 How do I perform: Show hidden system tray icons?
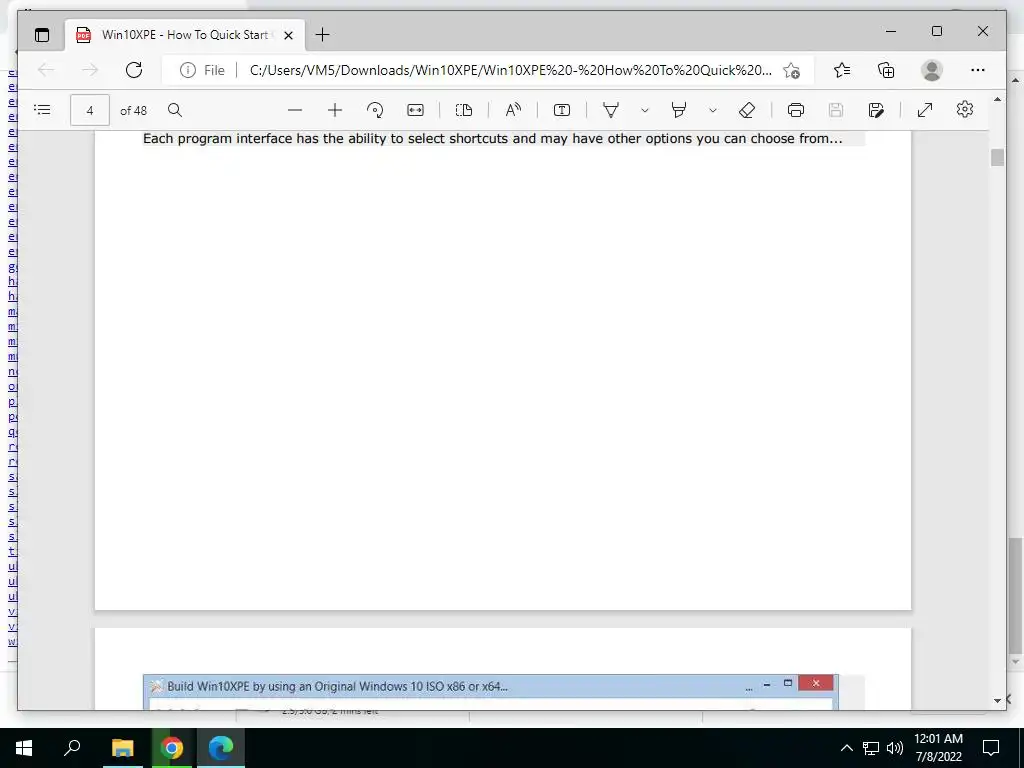point(846,748)
